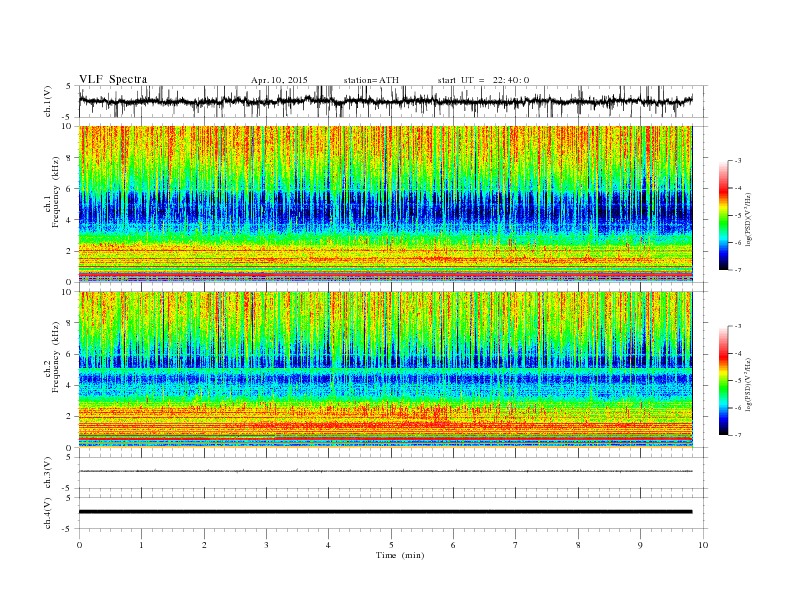The image size is (792, 612).
Task: Click the '10' tick on the time axis
Action: click(703, 545)
